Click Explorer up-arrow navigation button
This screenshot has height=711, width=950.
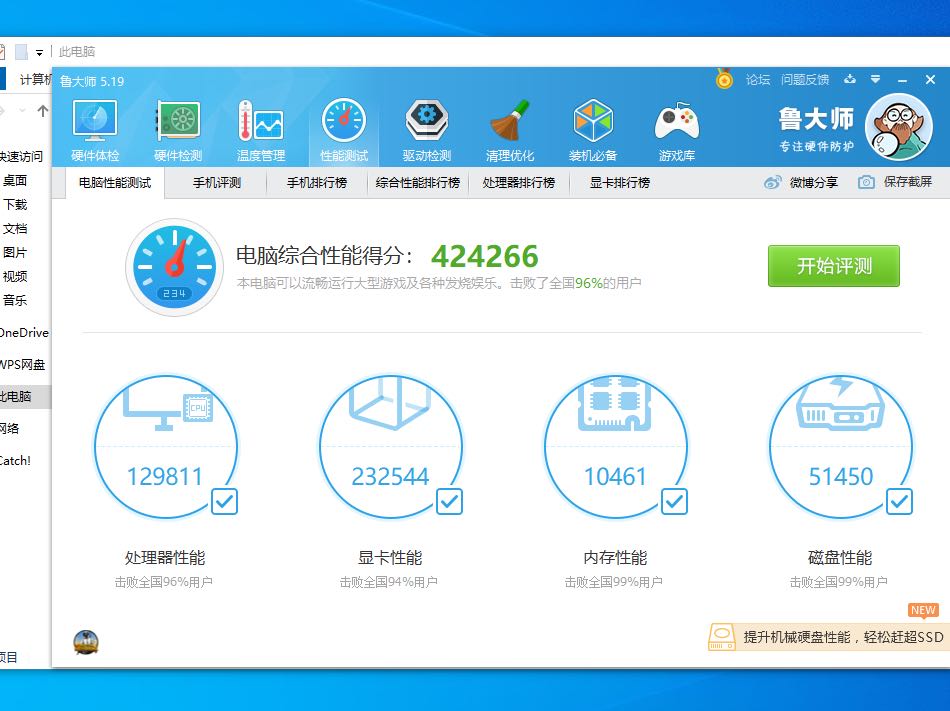coord(42,111)
